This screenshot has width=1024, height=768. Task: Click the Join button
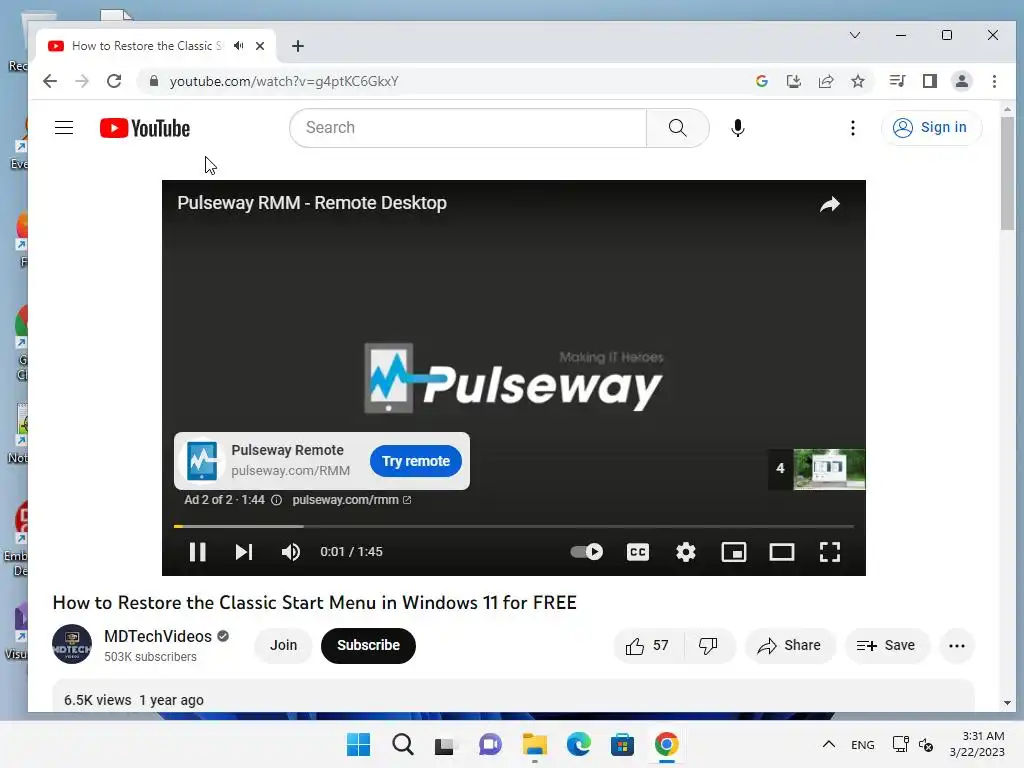[283, 645]
